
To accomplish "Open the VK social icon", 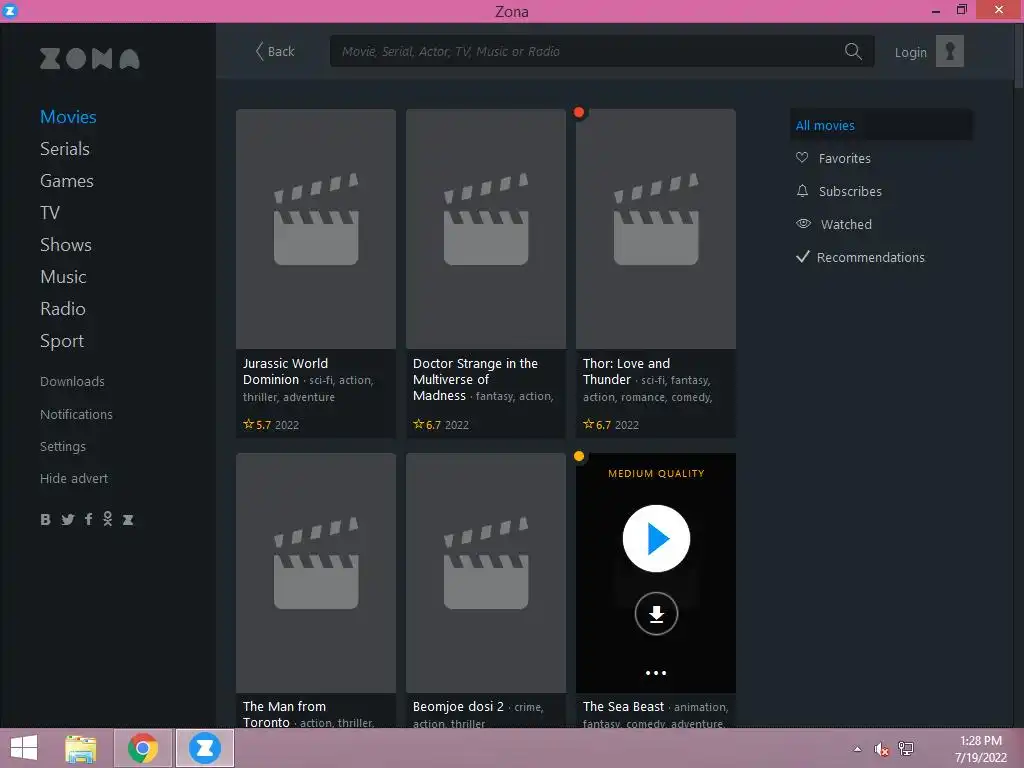I will click(x=45, y=519).
